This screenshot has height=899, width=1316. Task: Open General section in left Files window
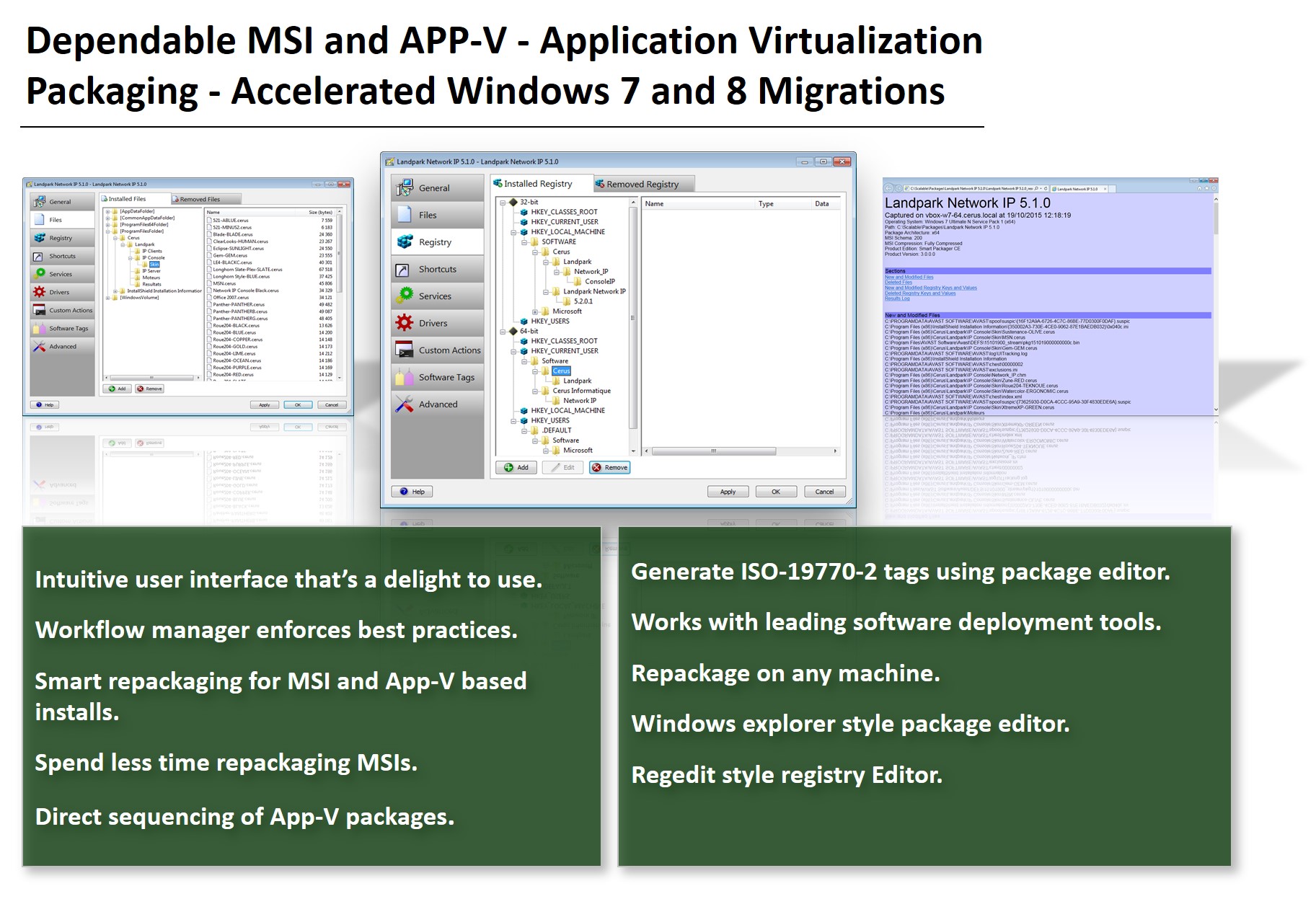coord(62,202)
